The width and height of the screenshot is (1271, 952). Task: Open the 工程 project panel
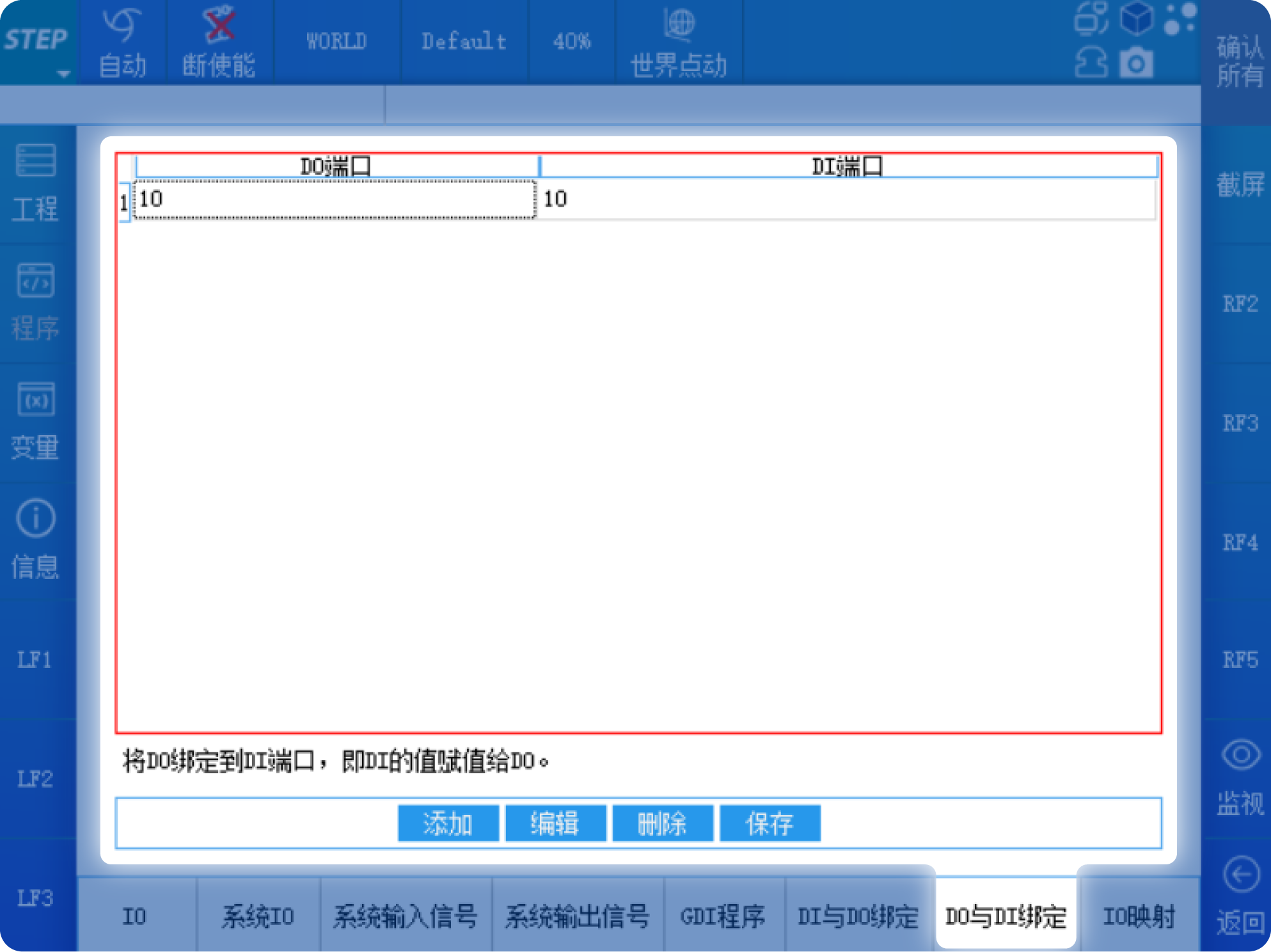pos(36,183)
